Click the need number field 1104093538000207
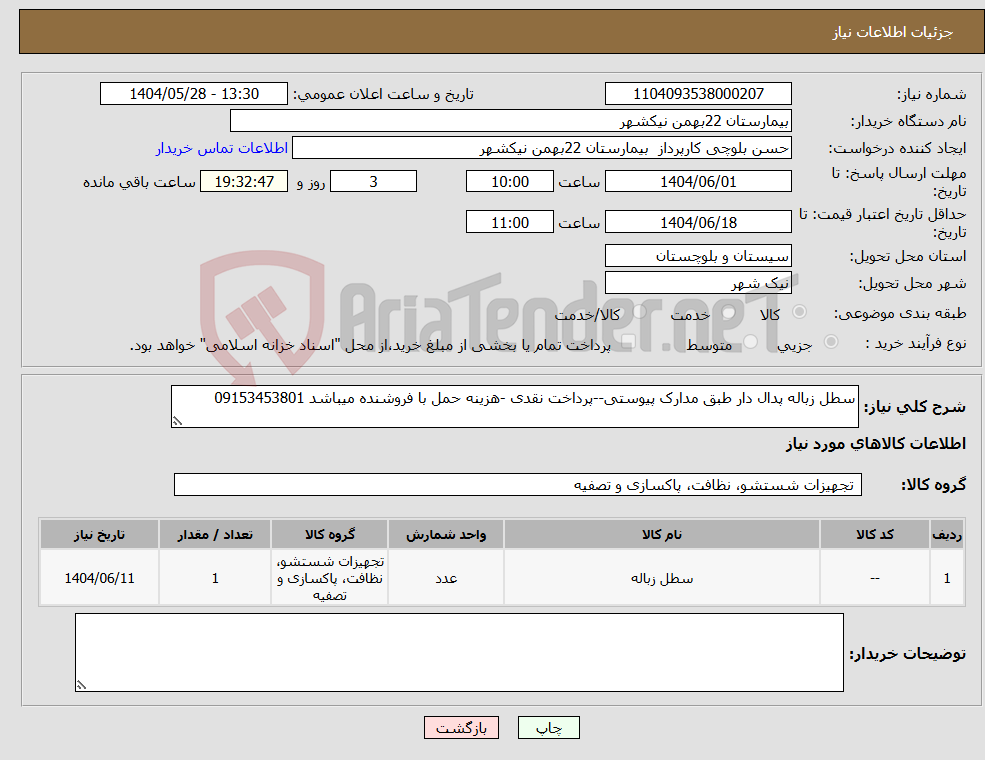Viewport: 985px width, 760px height. point(698,94)
